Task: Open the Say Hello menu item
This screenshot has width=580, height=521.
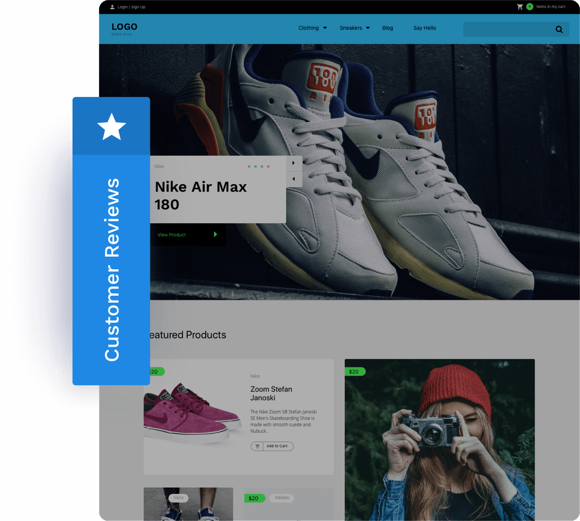Action: [x=425, y=28]
